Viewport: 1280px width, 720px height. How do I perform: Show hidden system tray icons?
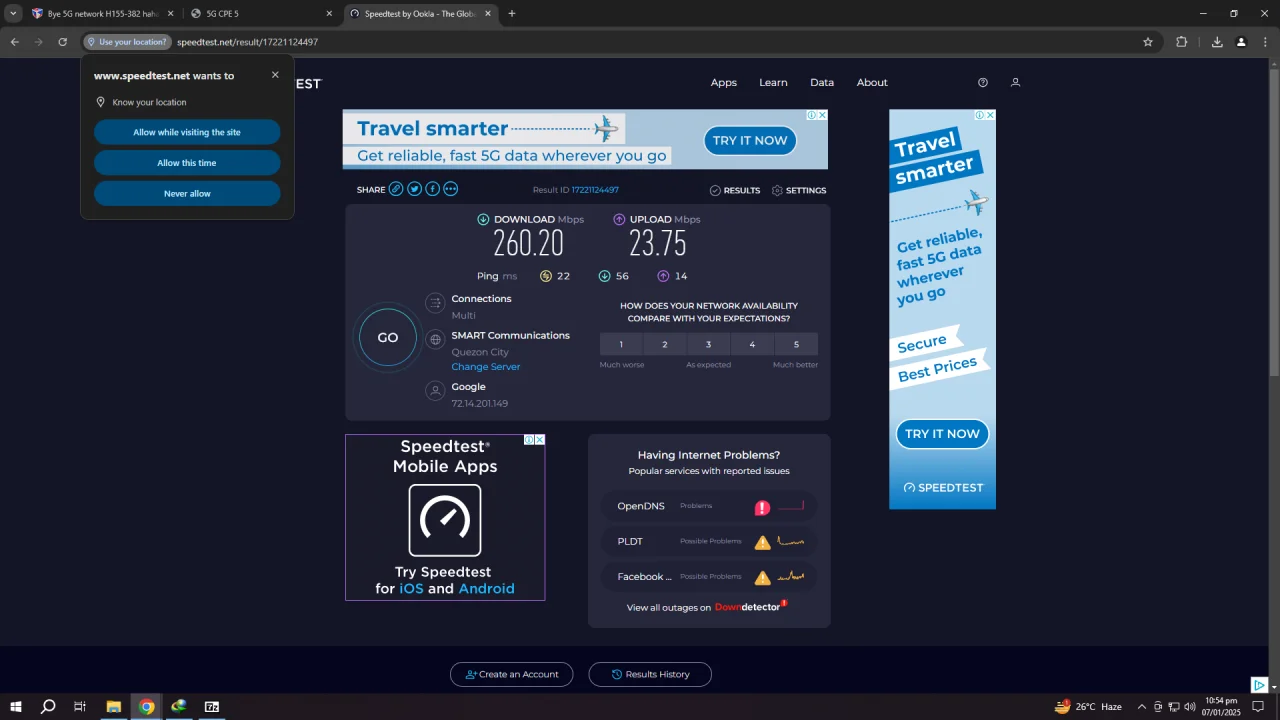[1142, 707]
